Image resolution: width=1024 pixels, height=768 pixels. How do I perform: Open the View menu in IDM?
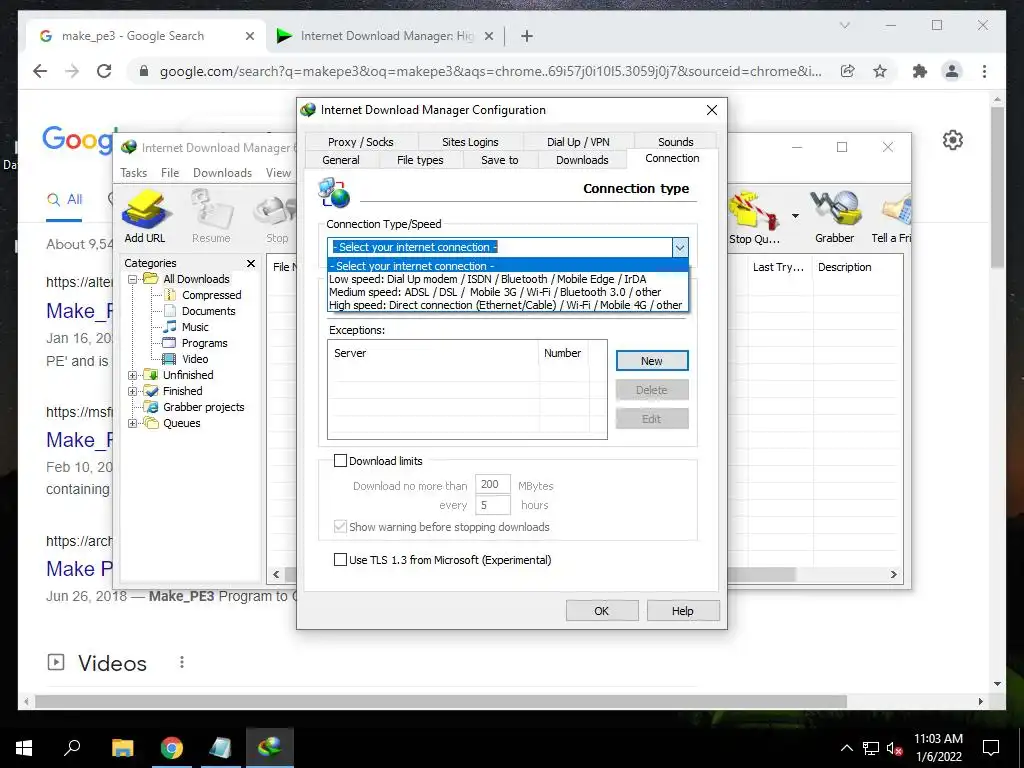click(278, 173)
